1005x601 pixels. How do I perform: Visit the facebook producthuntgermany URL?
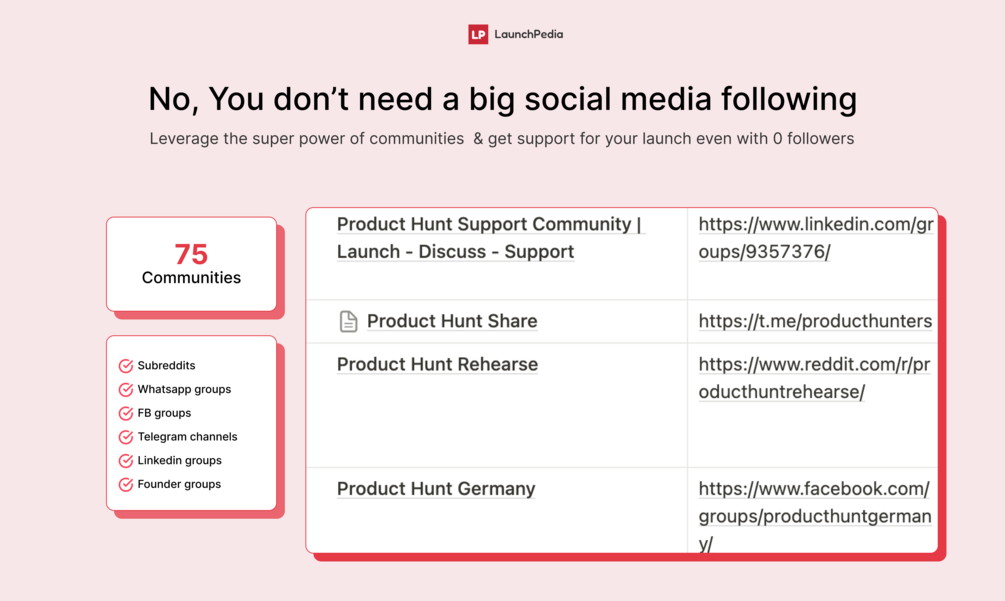(815, 516)
